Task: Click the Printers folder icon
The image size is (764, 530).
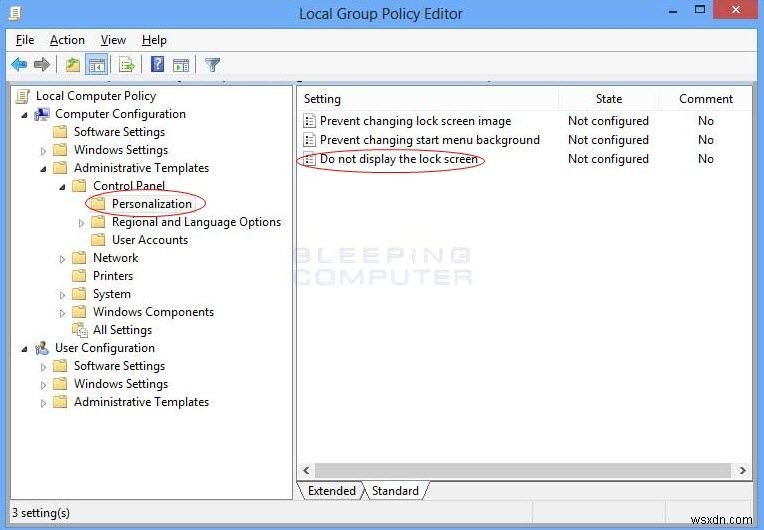Action: pos(79,276)
